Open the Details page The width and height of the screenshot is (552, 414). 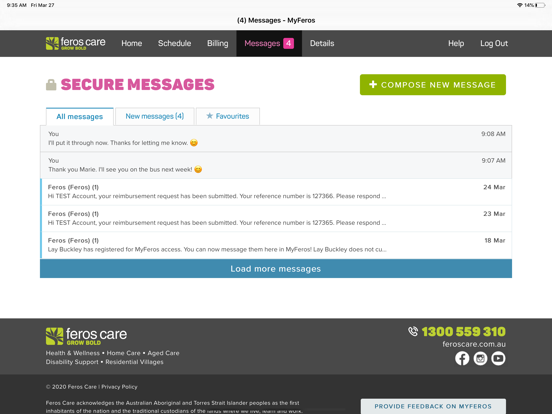322,43
